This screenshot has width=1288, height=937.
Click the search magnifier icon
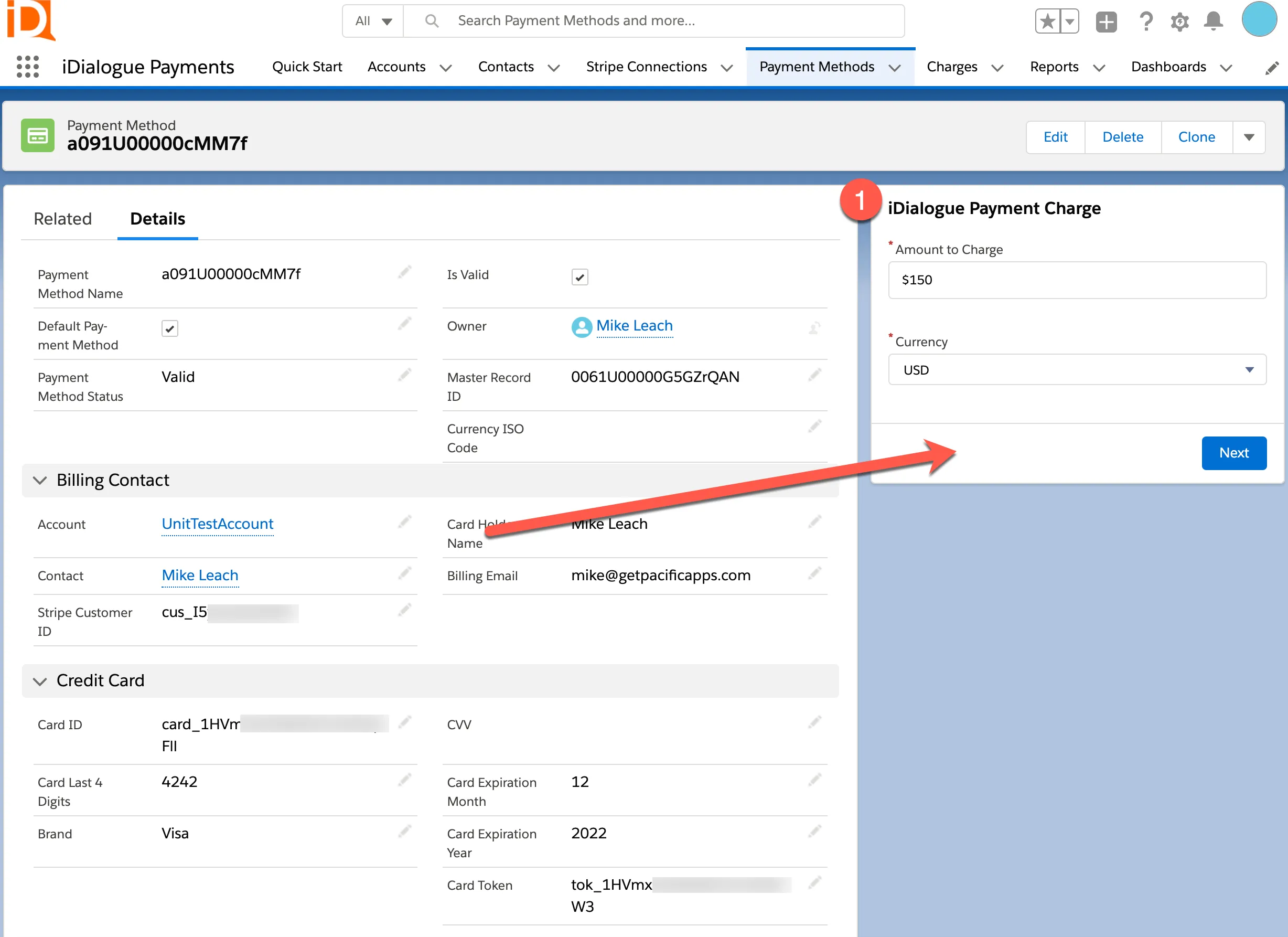pyautogui.click(x=432, y=21)
